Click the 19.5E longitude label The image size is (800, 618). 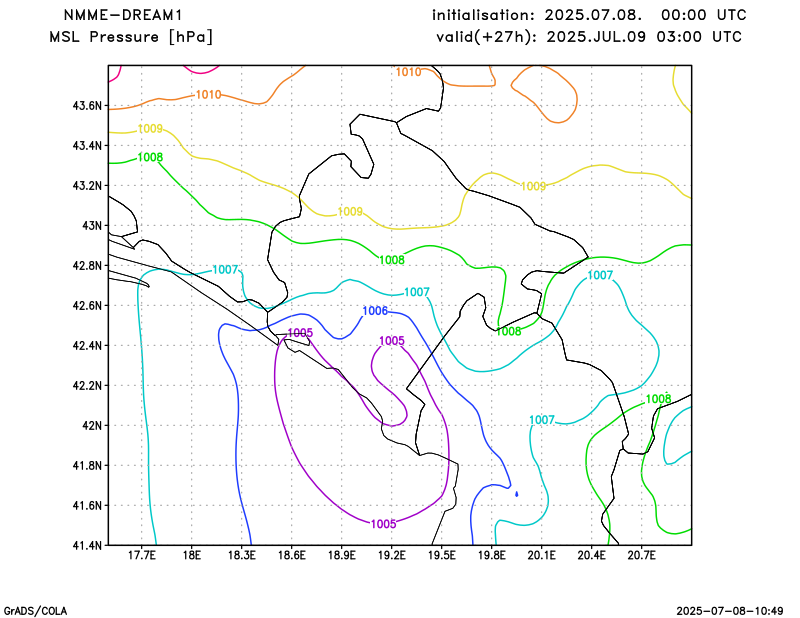pos(442,555)
